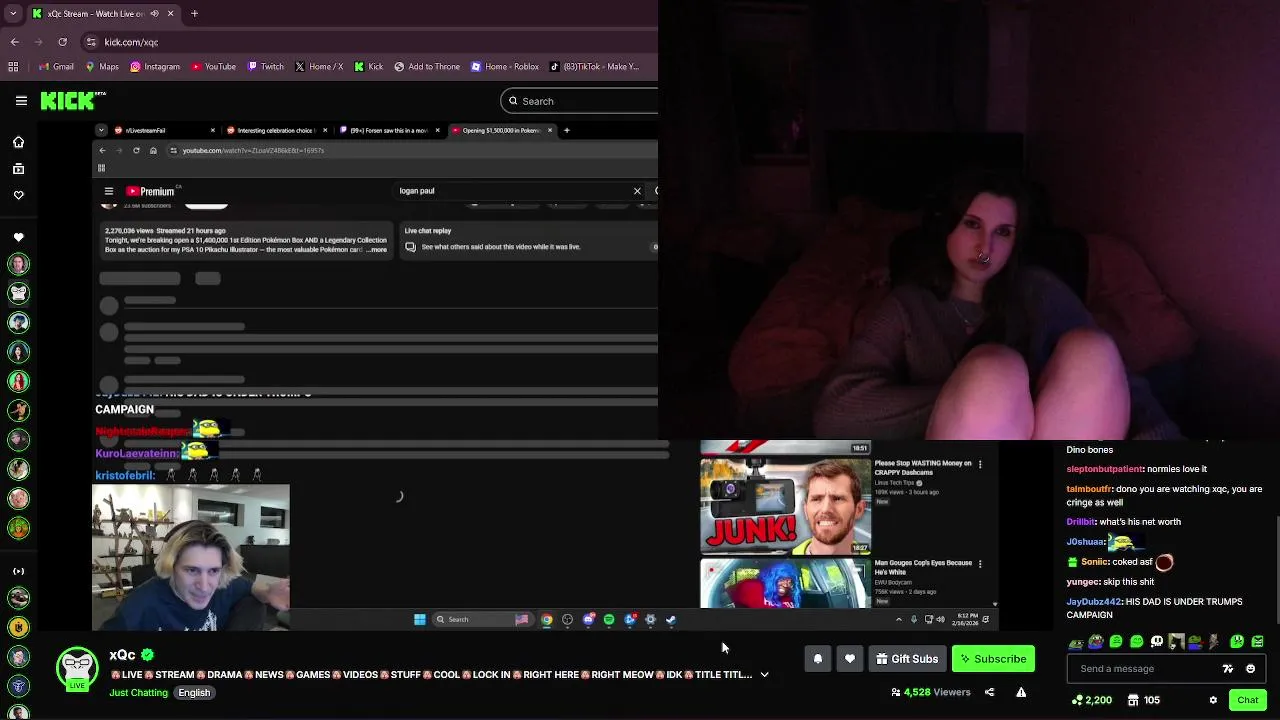The height and width of the screenshot is (720, 1280).
Task: Expand the YouTube description ...more link
Action: pos(377,250)
